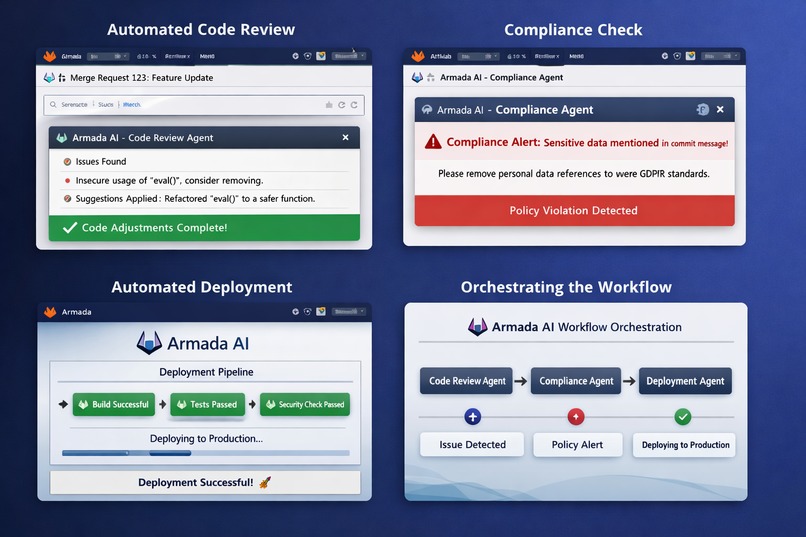Open the project dropdown beside the Code Review window fox logo
The image size is (806, 537).
(x=108, y=56)
